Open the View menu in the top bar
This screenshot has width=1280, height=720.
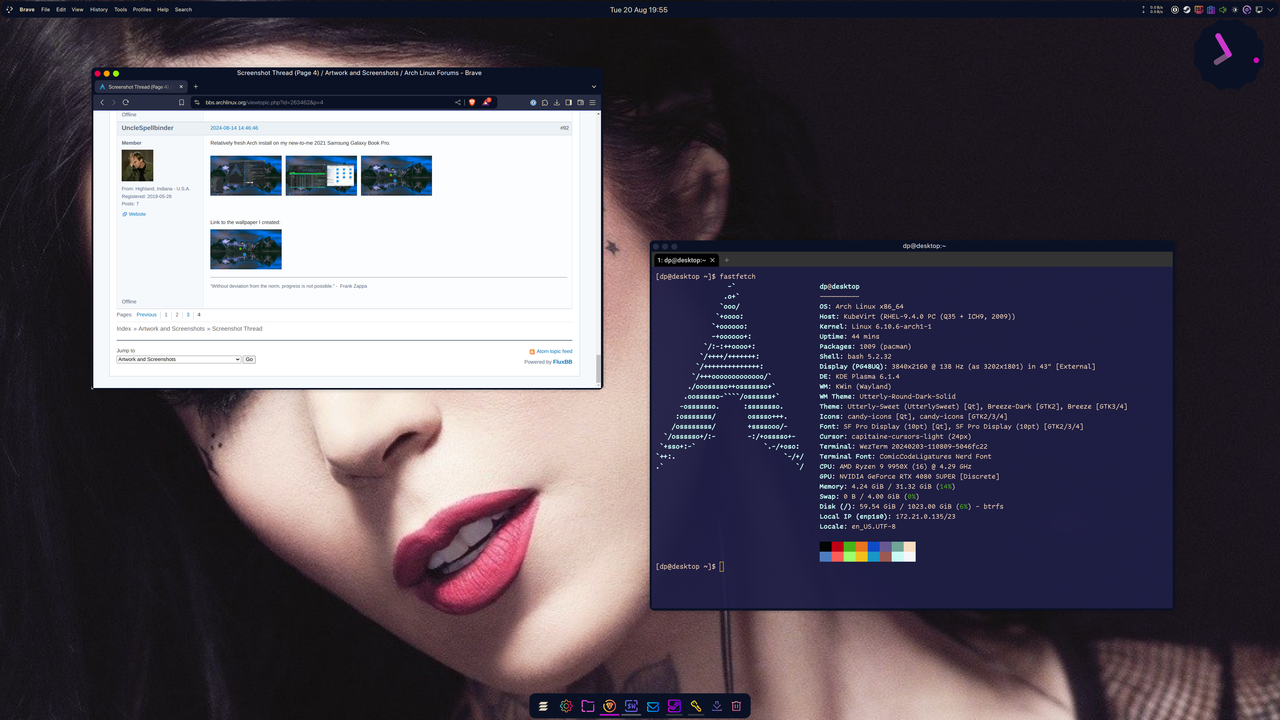point(77,9)
